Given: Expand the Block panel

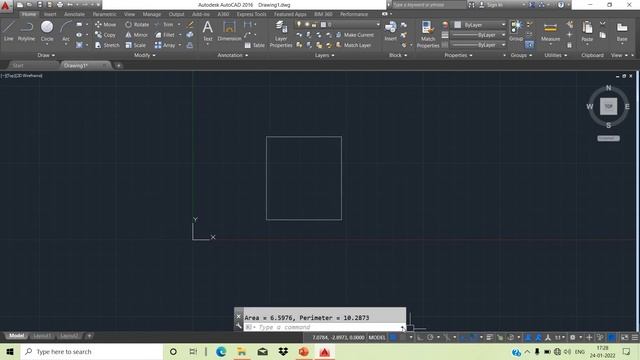Looking at the screenshot, I should [398, 55].
